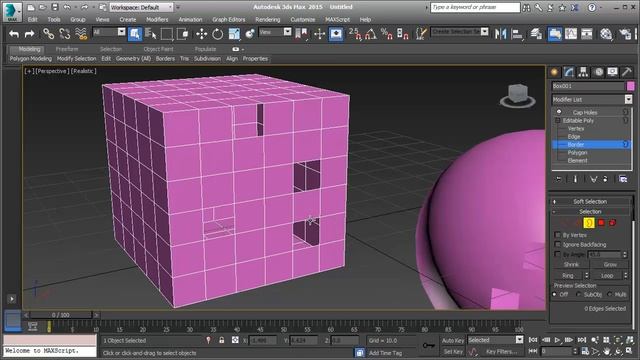Image resolution: width=640 pixels, height=360 pixels.
Task: Select the Off preview selection radio
Action: pos(554,294)
